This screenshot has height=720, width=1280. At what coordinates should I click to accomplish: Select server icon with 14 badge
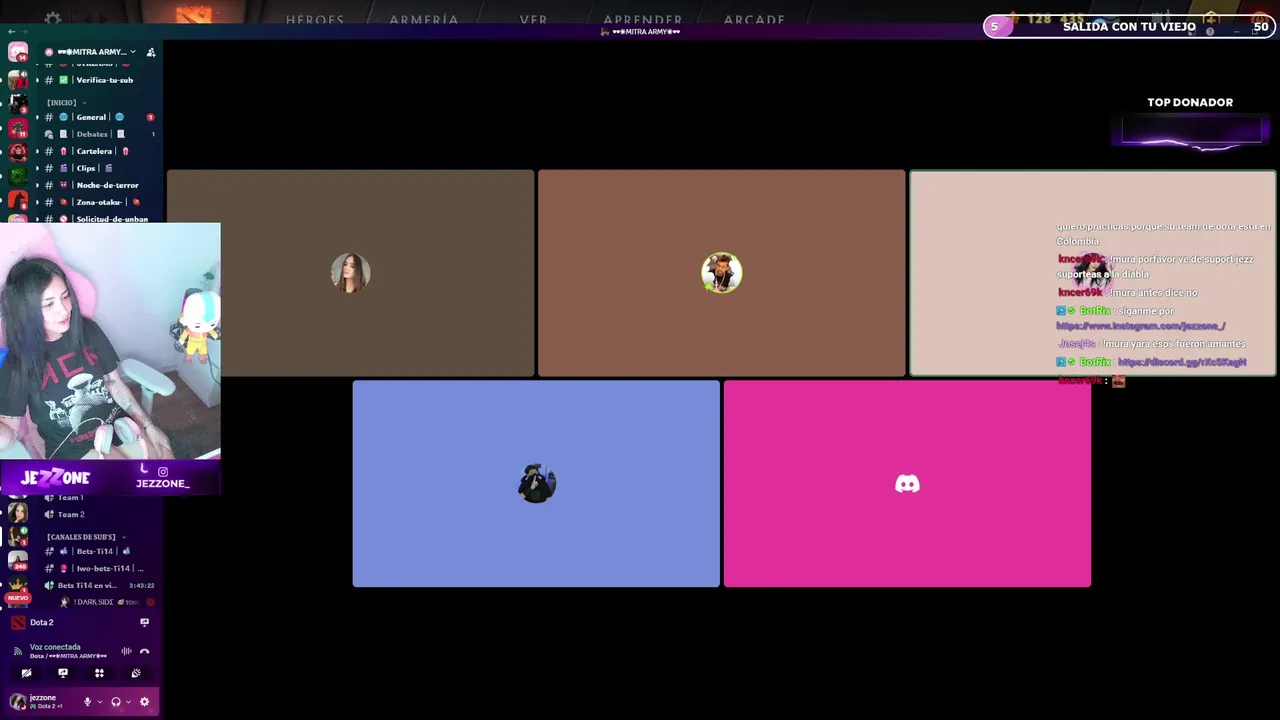(x=18, y=53)
